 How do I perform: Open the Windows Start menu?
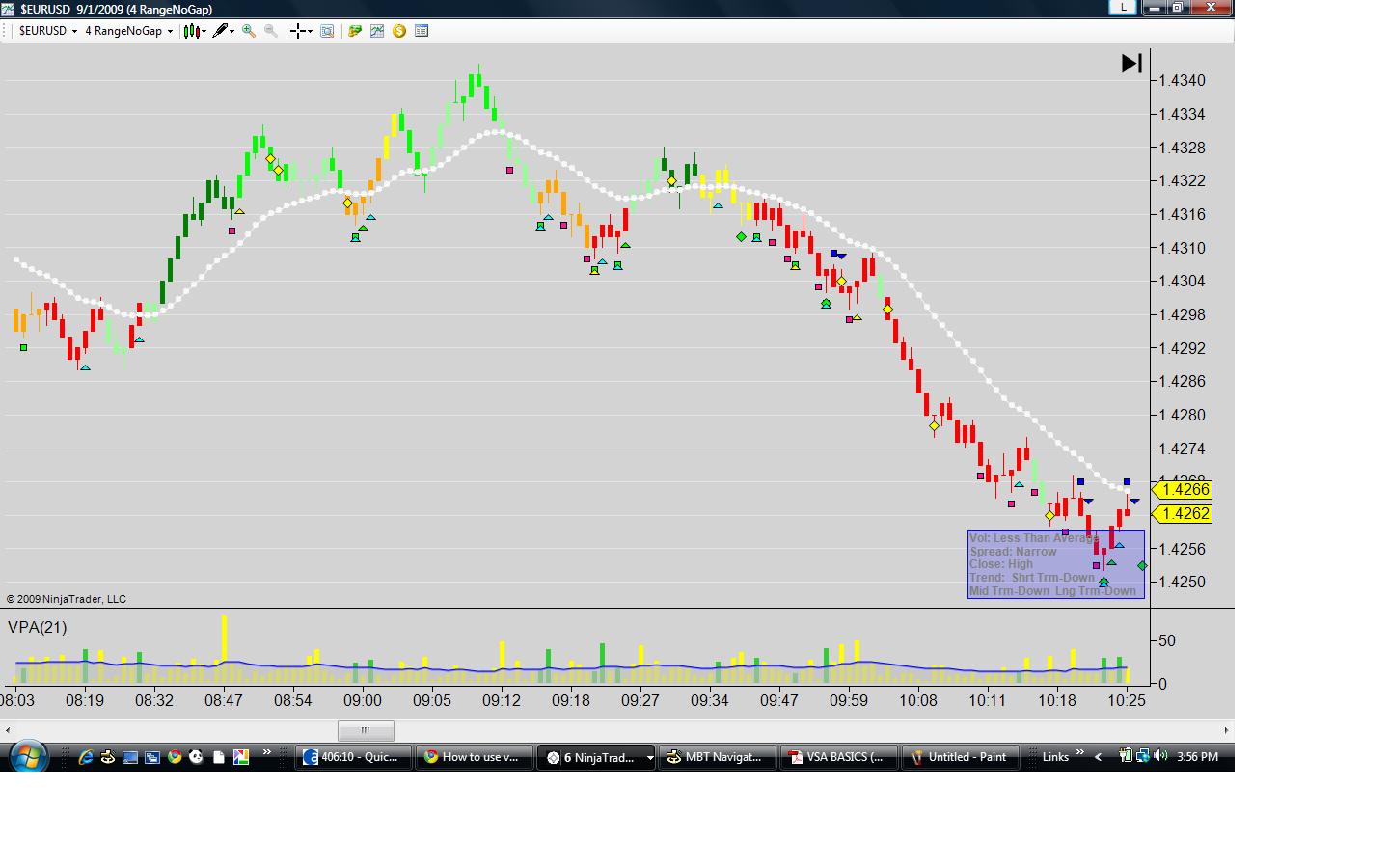(27, 756)
